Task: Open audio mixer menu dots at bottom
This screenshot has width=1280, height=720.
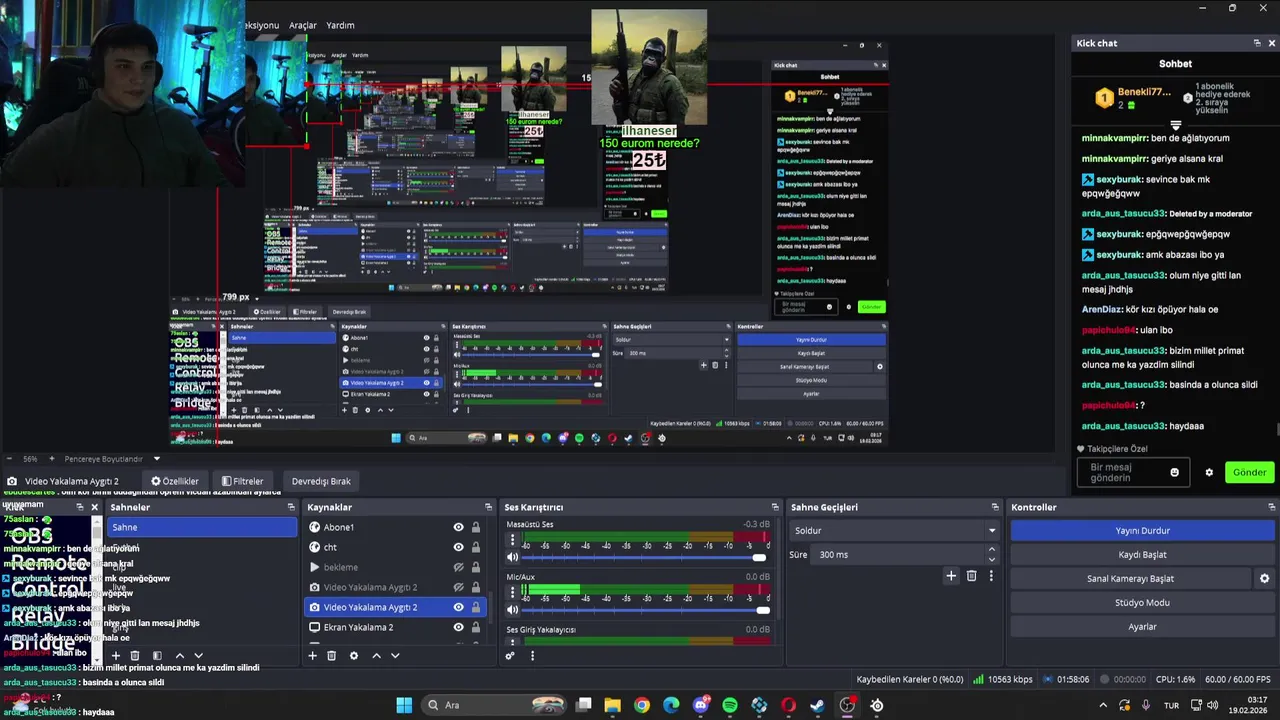Action: pos(532,656)
